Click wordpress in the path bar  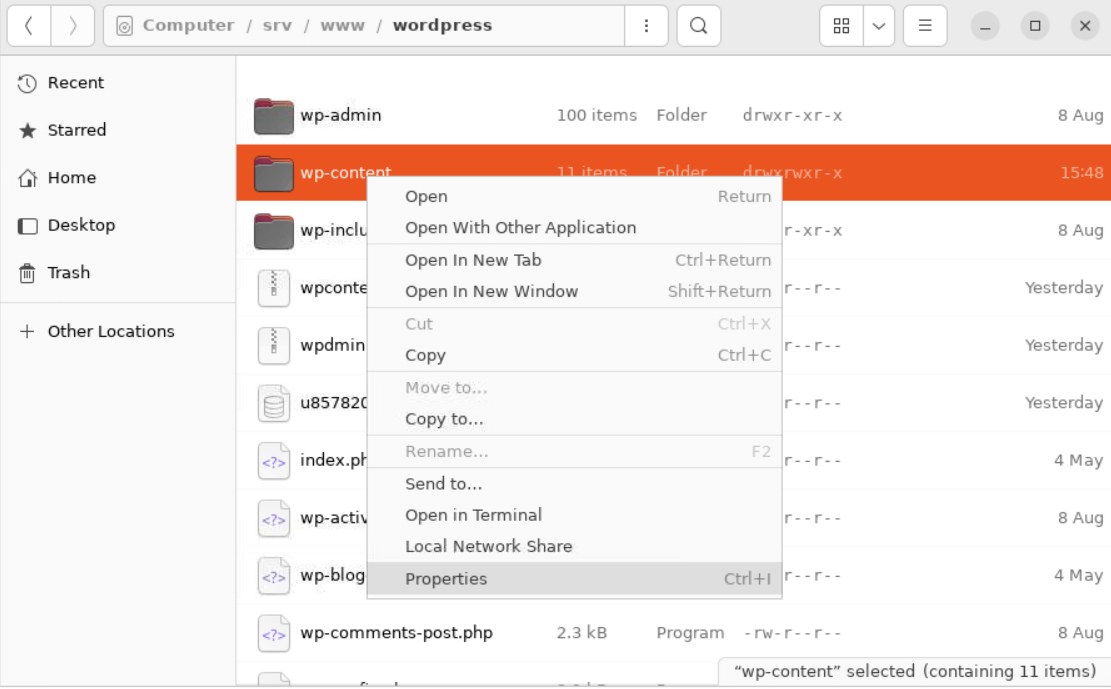coord(443,26)
